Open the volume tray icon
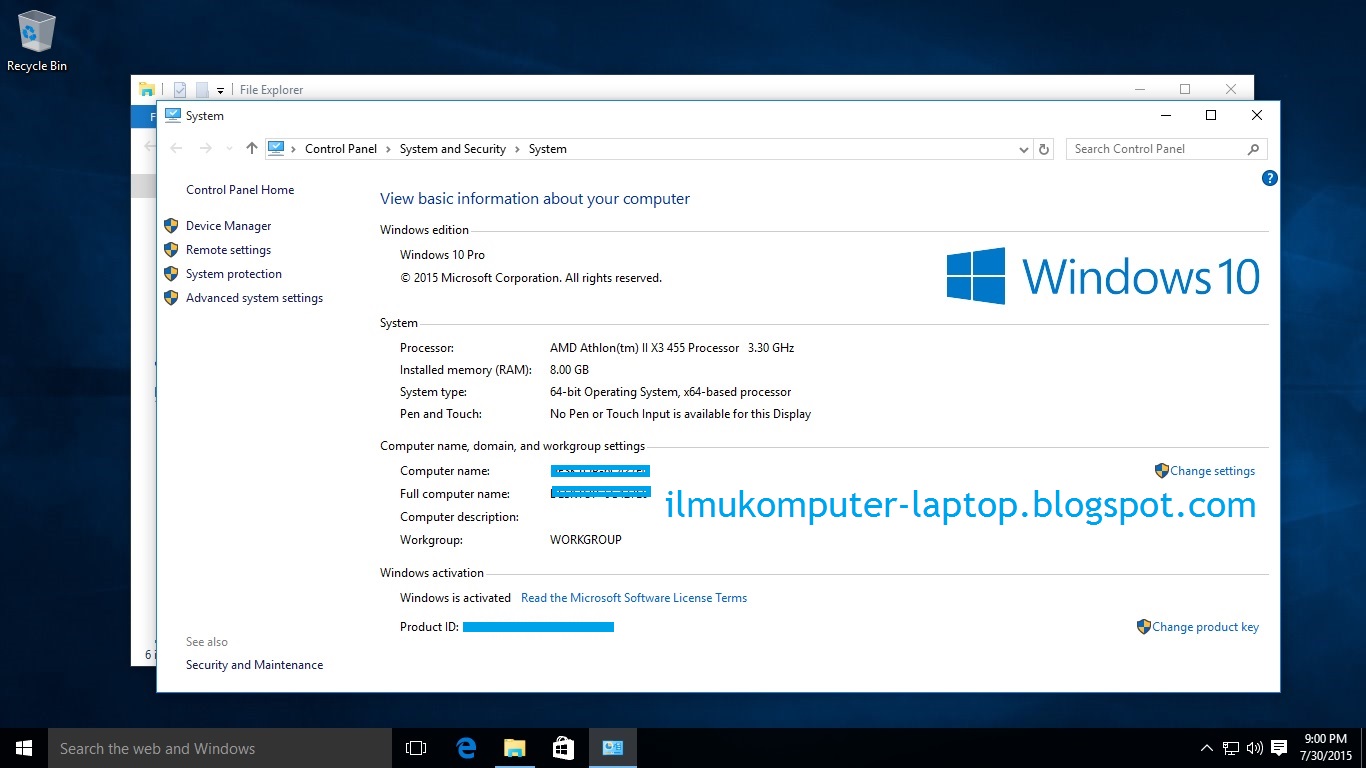This screenshot has height=768, width=1366. (x=1255, y=748)
